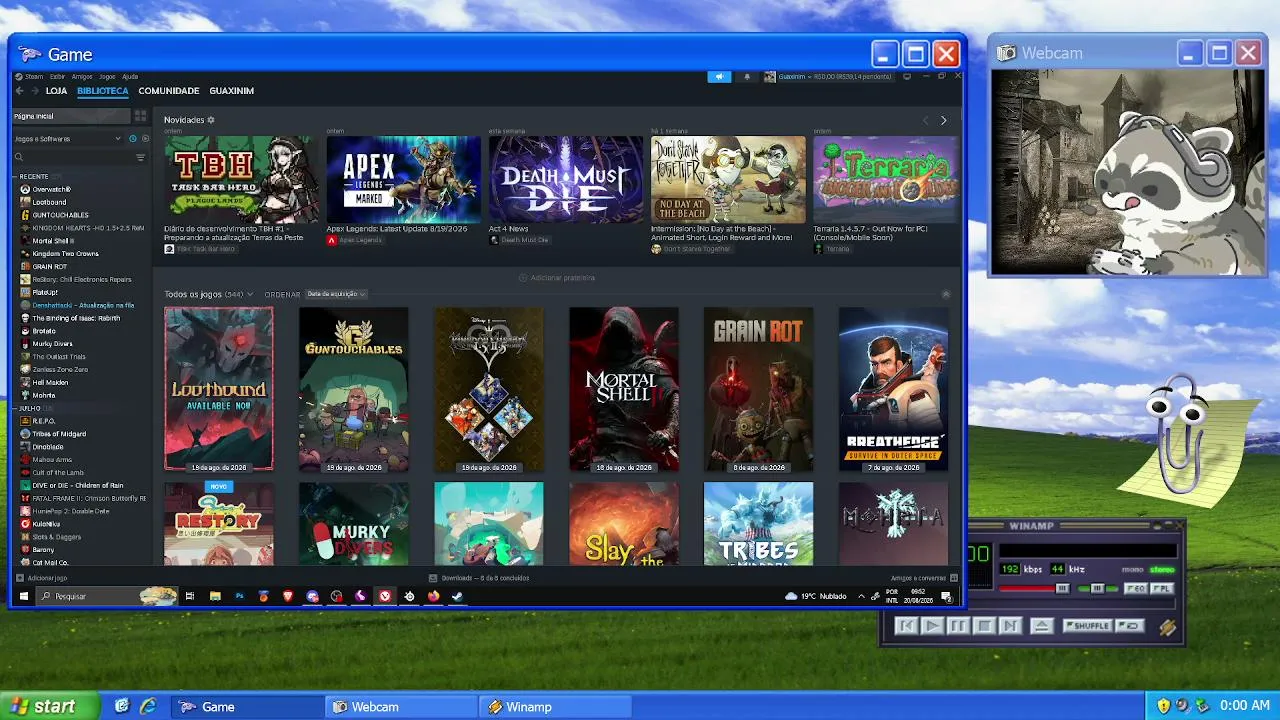
Task: Click the Winamp play button
Action: 932,626
